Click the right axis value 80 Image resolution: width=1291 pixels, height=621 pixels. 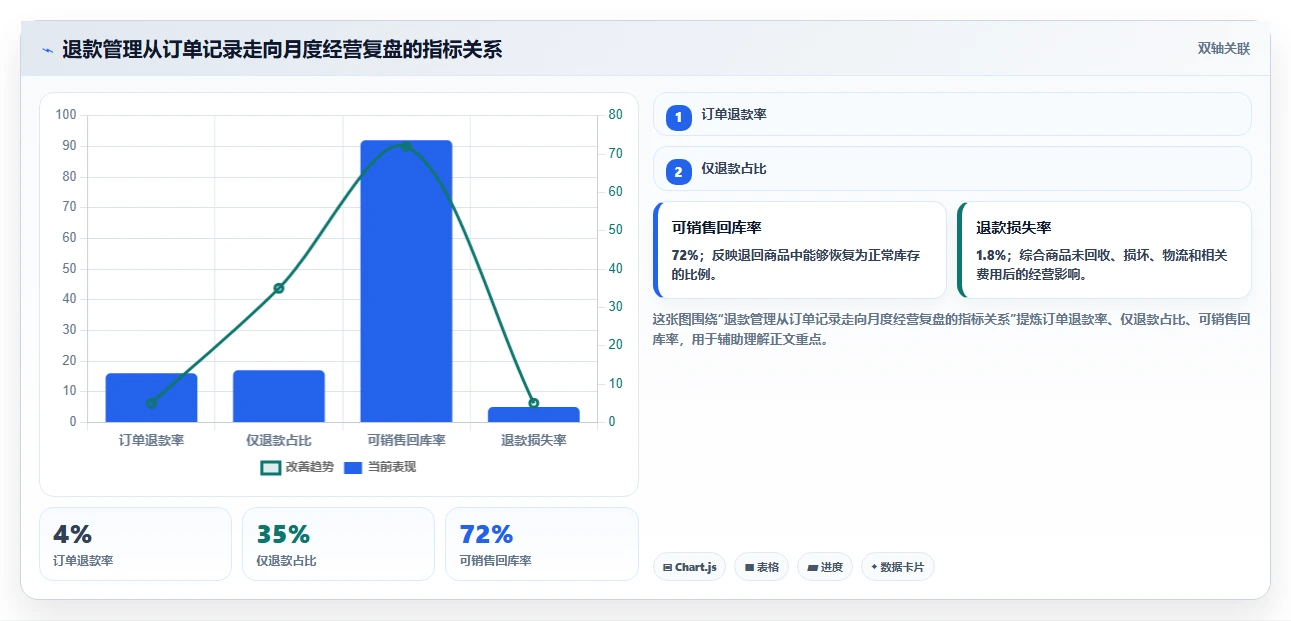click(x=615, y=115)
